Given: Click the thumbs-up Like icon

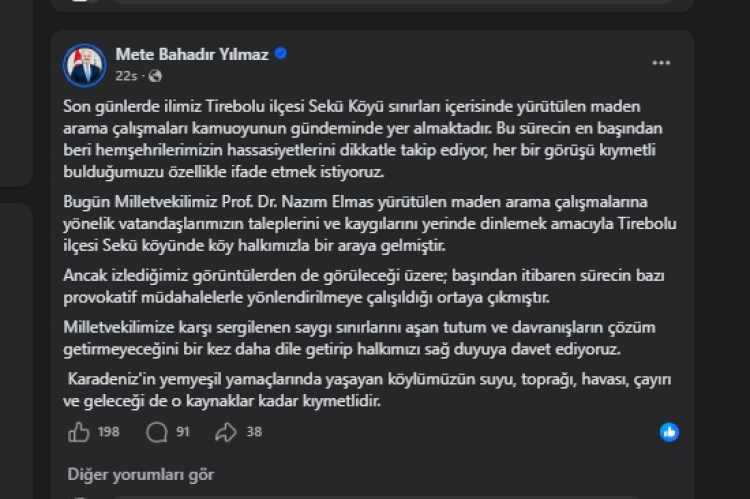Looking at the screenshot, I should 78,432.
